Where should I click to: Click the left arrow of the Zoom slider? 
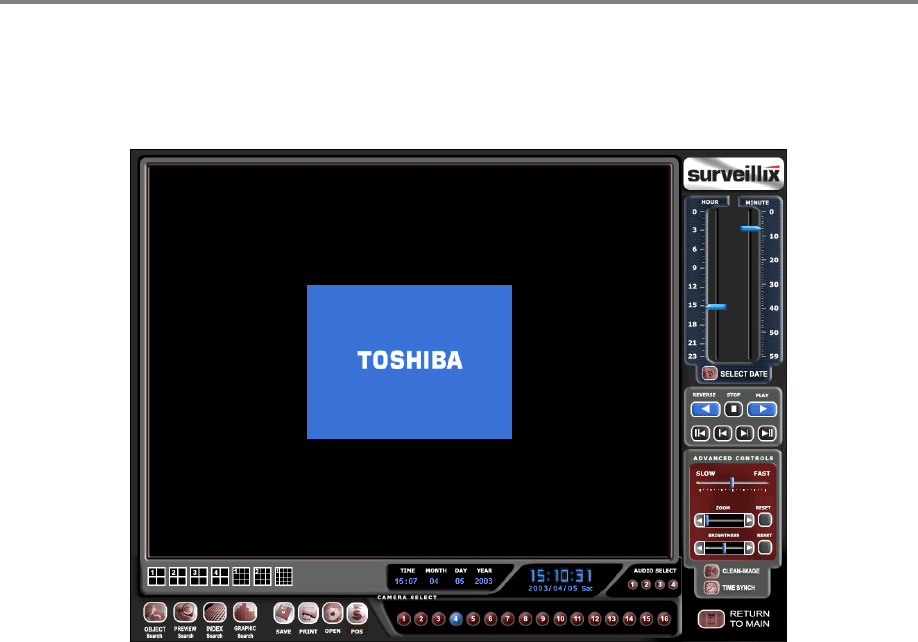point(699,520)
